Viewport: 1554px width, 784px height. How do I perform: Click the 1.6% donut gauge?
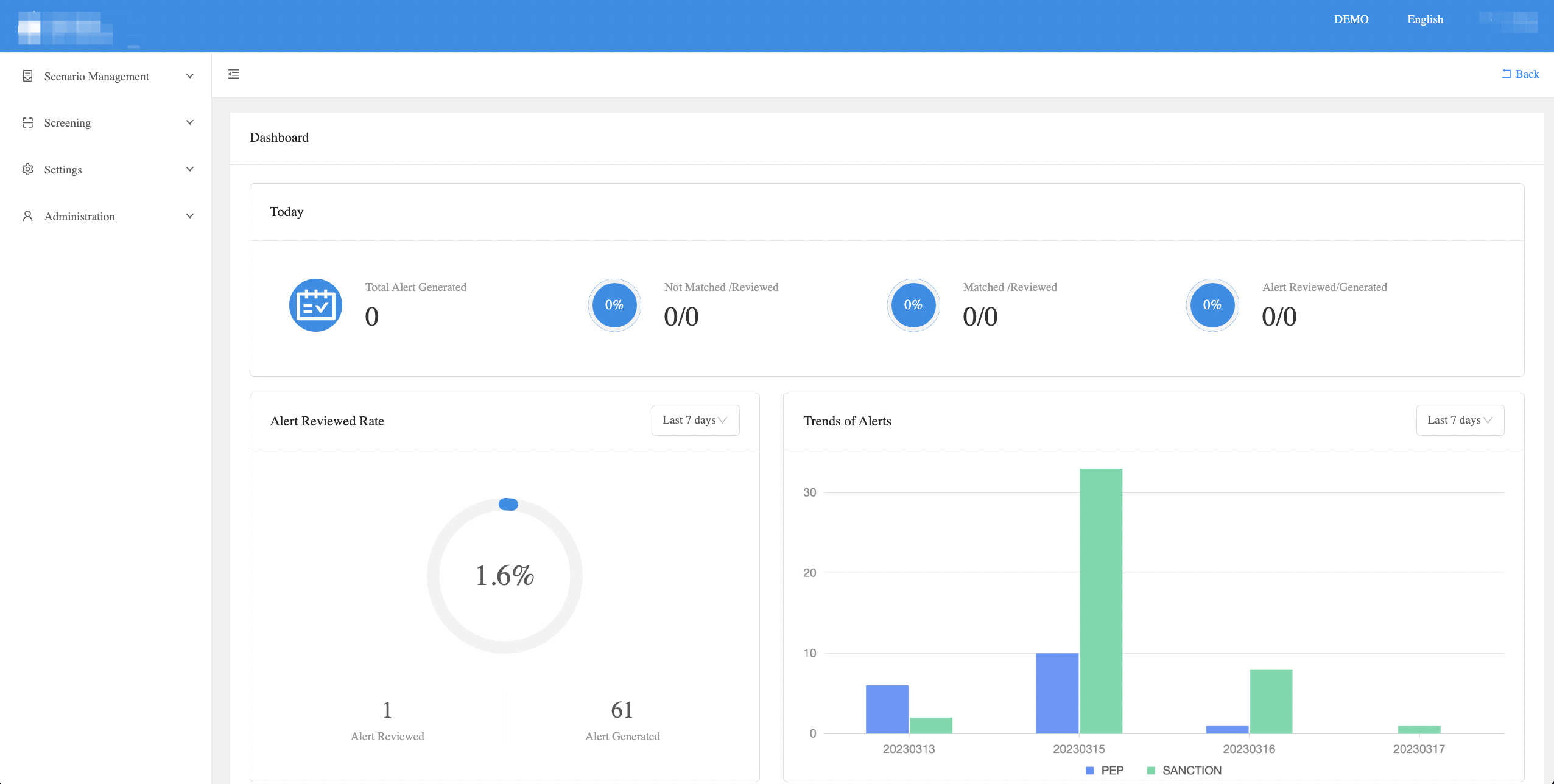coord(504,575)
